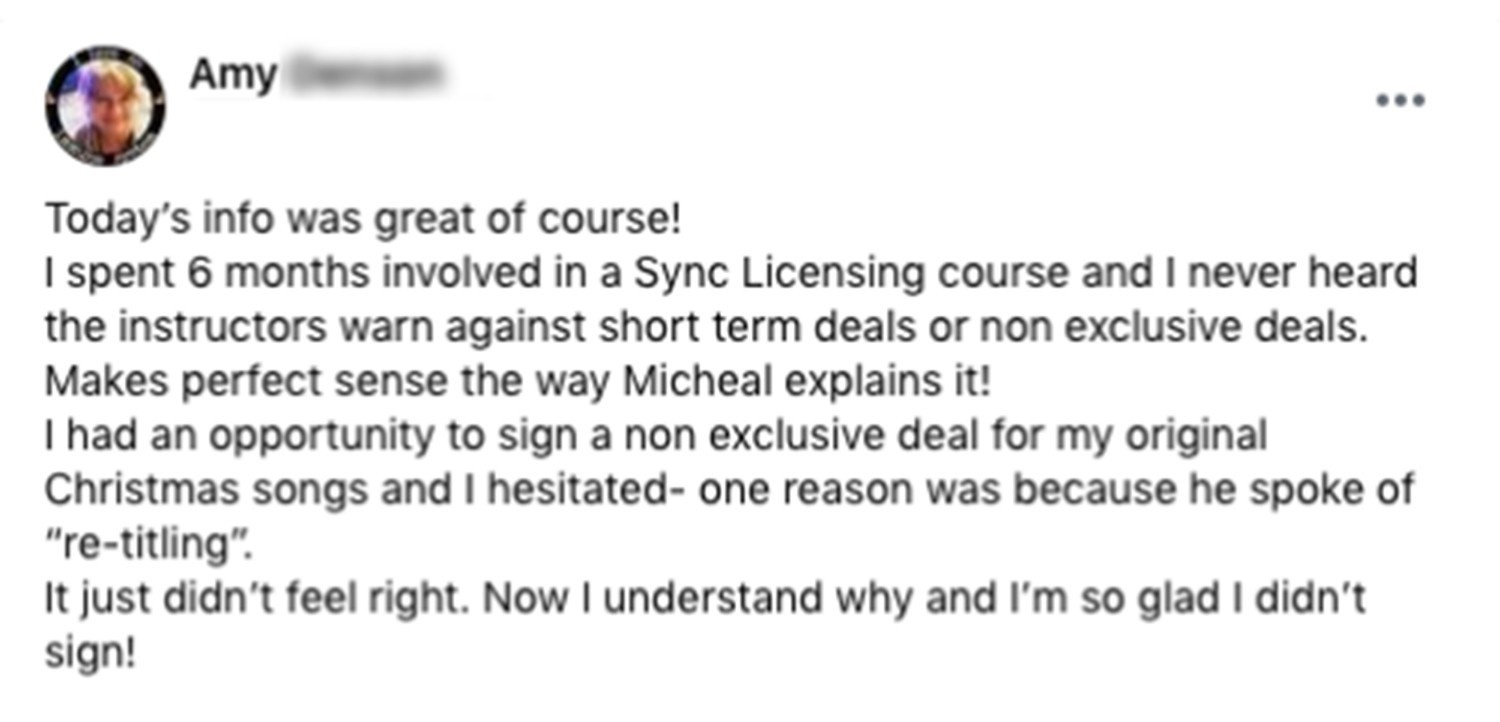Click the final word "sign!" of the post
This screenshot has width=1500, height=722.
[x=89, y=655]
